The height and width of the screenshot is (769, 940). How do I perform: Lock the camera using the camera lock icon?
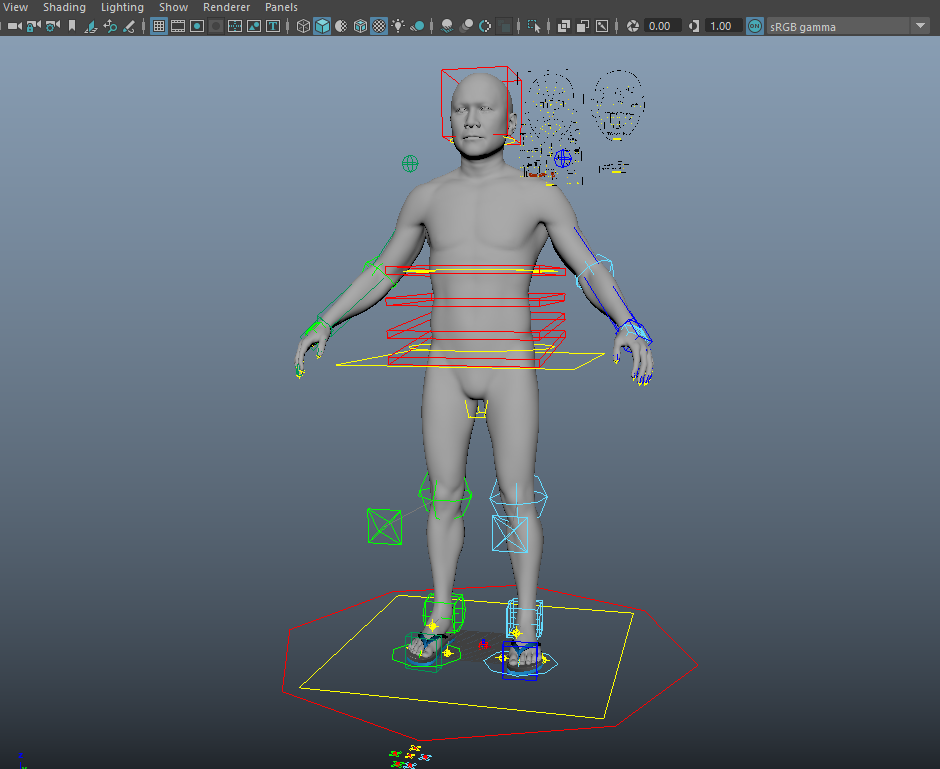coord(32,26)
